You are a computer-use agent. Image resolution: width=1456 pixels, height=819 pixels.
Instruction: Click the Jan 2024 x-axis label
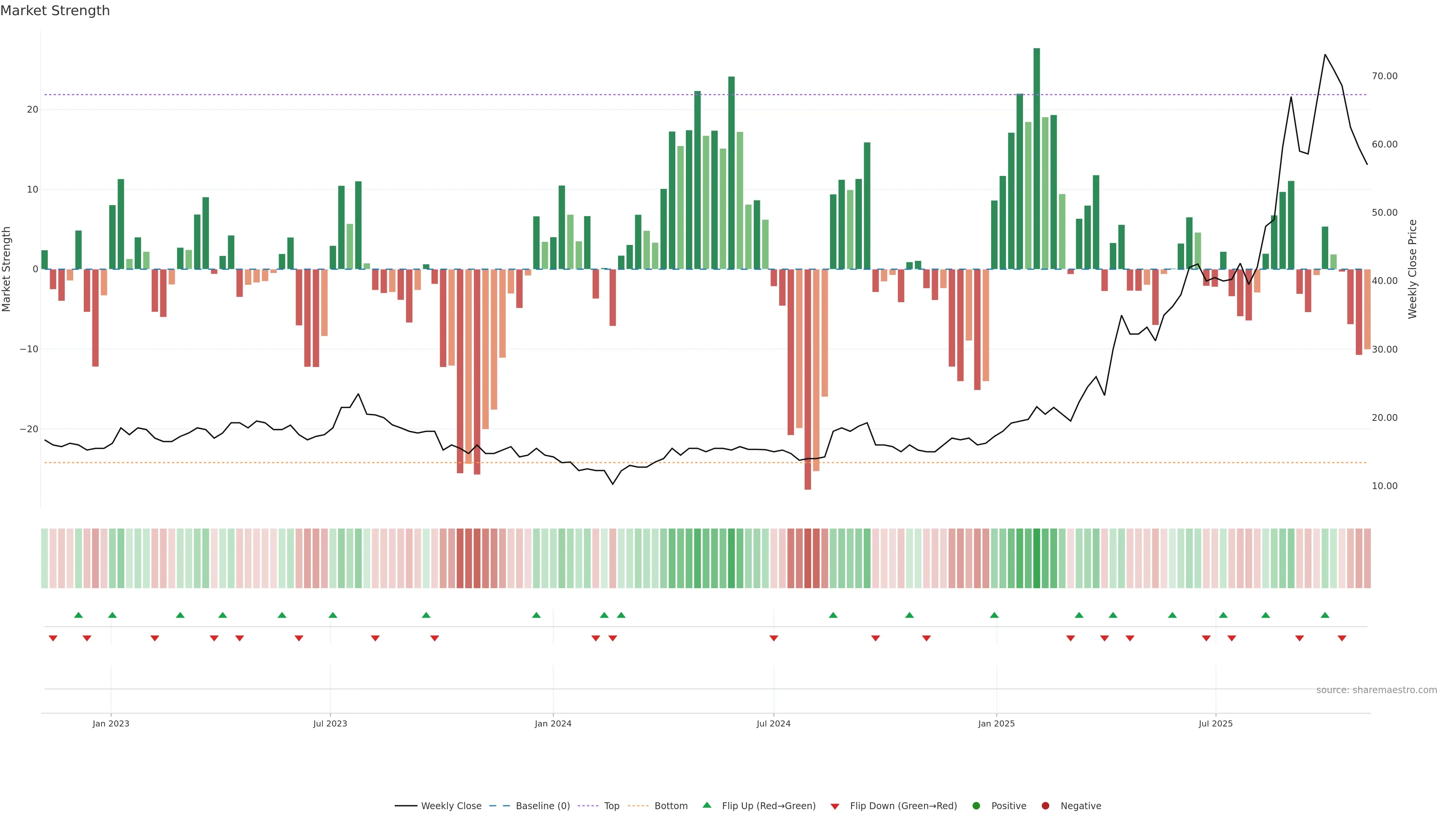click(553, 723)
